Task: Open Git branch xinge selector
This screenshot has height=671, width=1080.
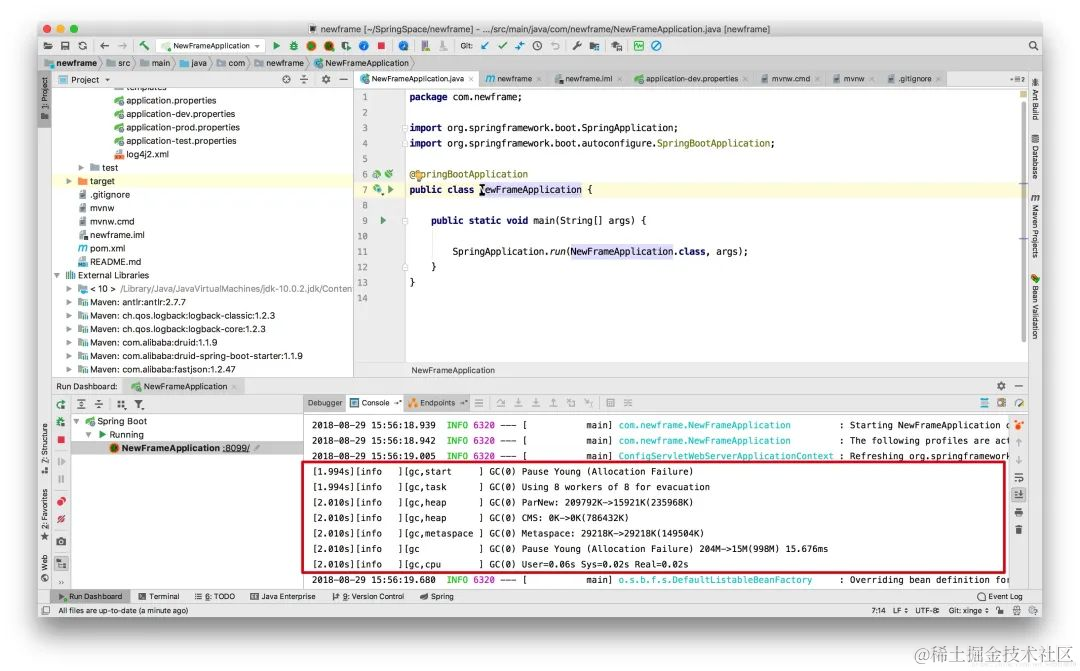Action: 968,610
